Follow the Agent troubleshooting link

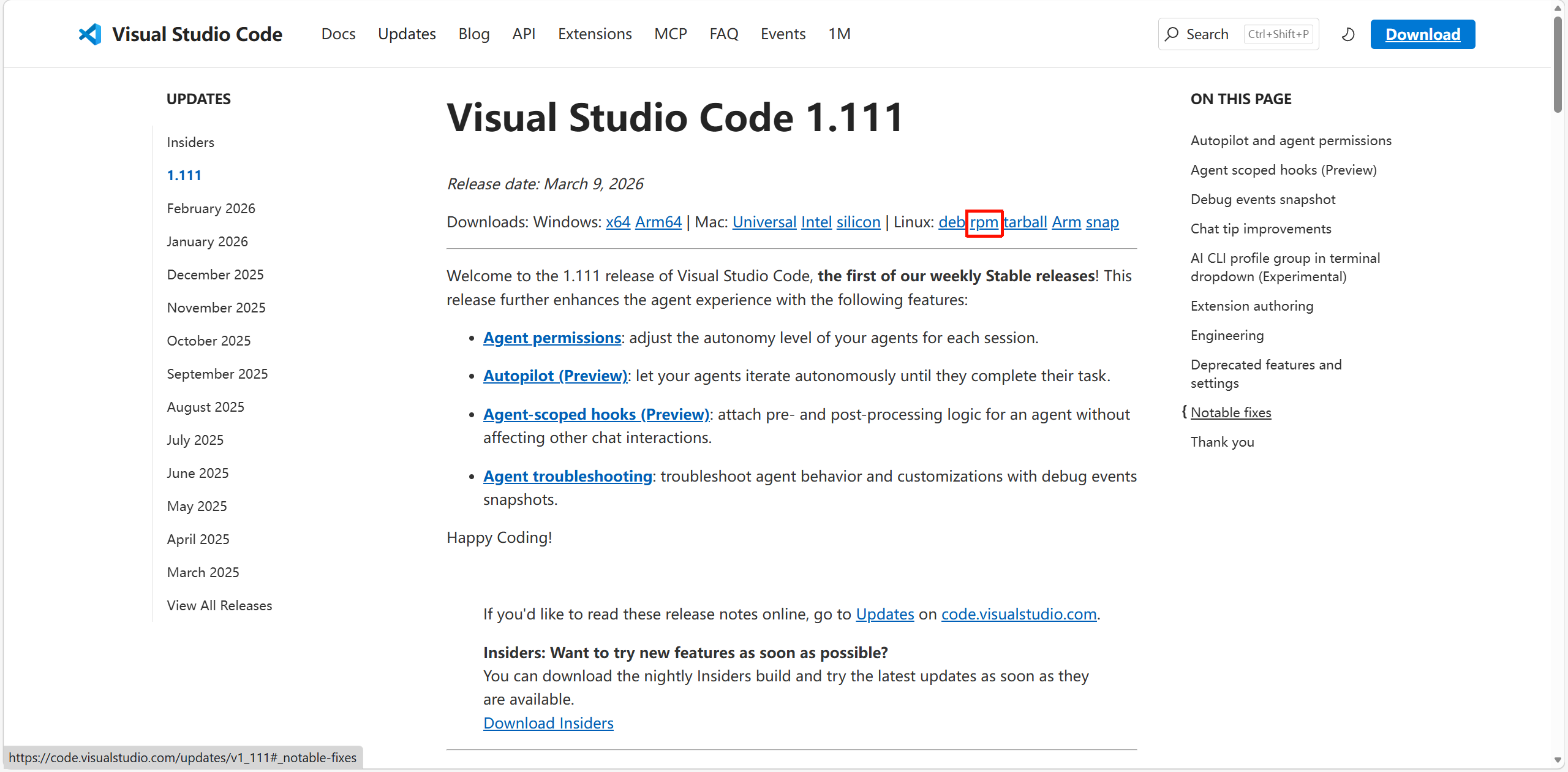[567, 476]
